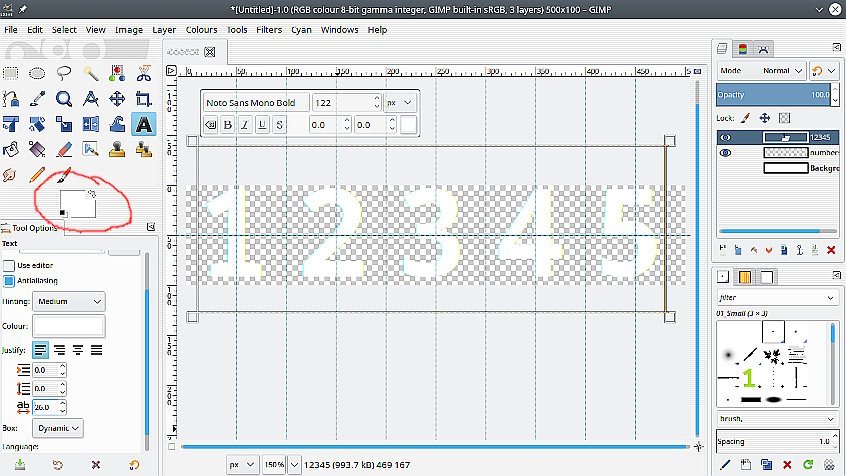Open the Box Dynamic dropdown
This screenshot has width=846, height=476.
click(x=58, y=429)
